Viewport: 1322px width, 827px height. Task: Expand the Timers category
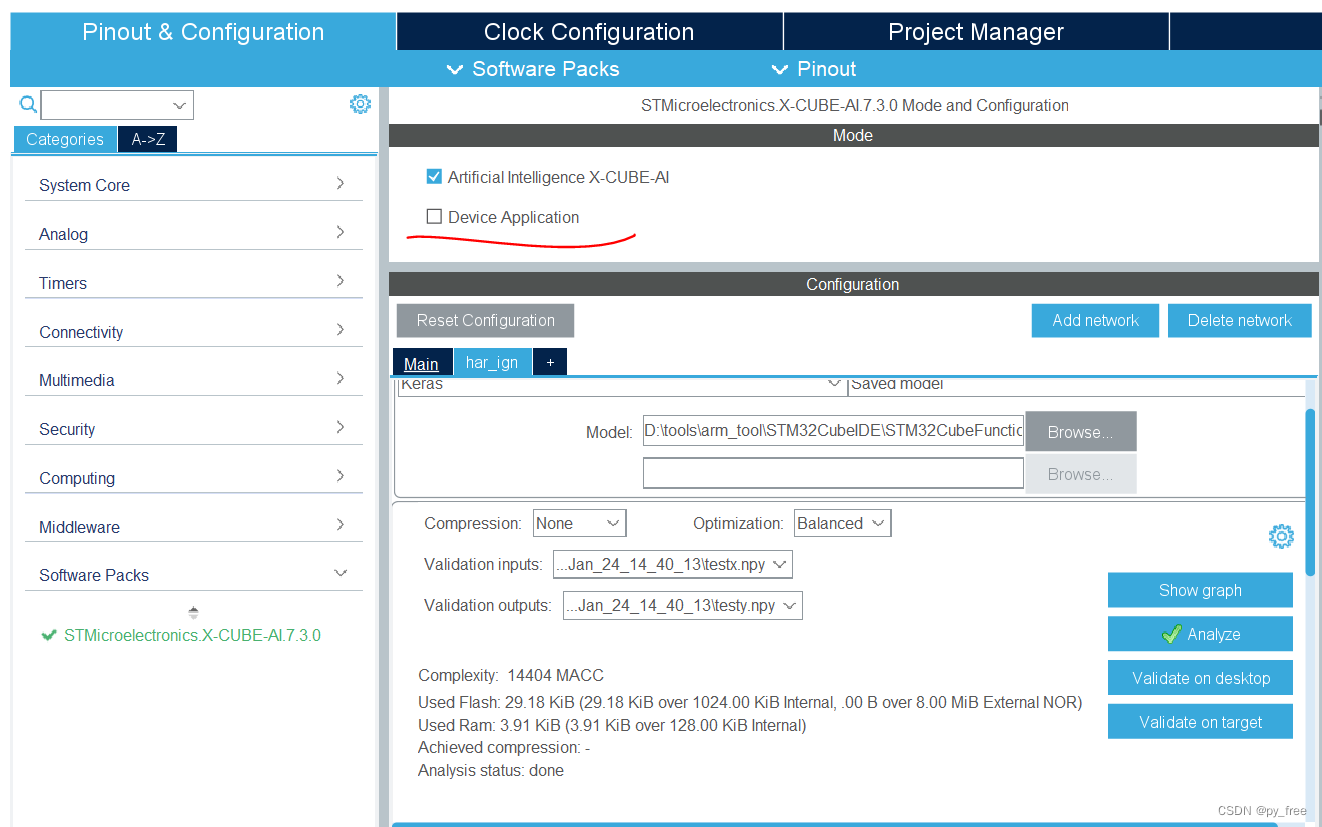click(193, 283)
